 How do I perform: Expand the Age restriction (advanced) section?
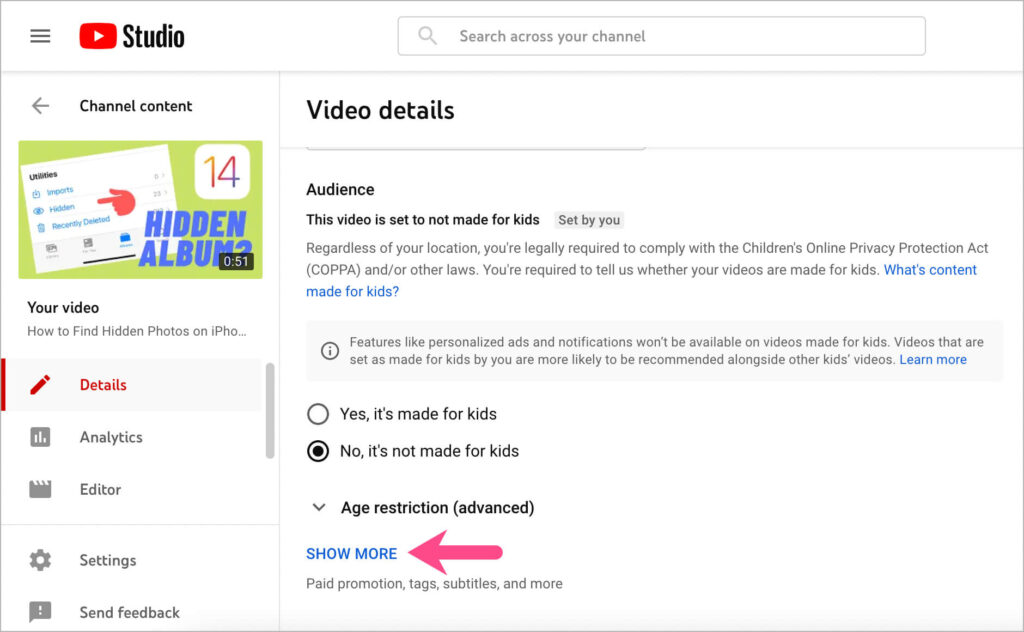tap(319, 507)
